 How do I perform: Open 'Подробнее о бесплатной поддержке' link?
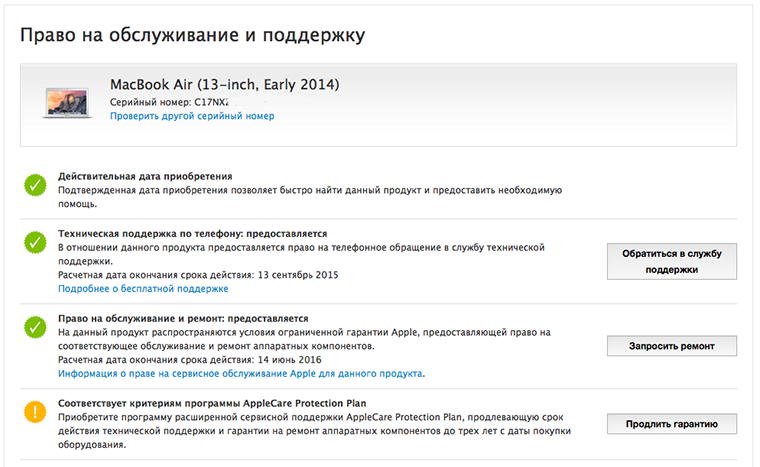pos(143,288)
